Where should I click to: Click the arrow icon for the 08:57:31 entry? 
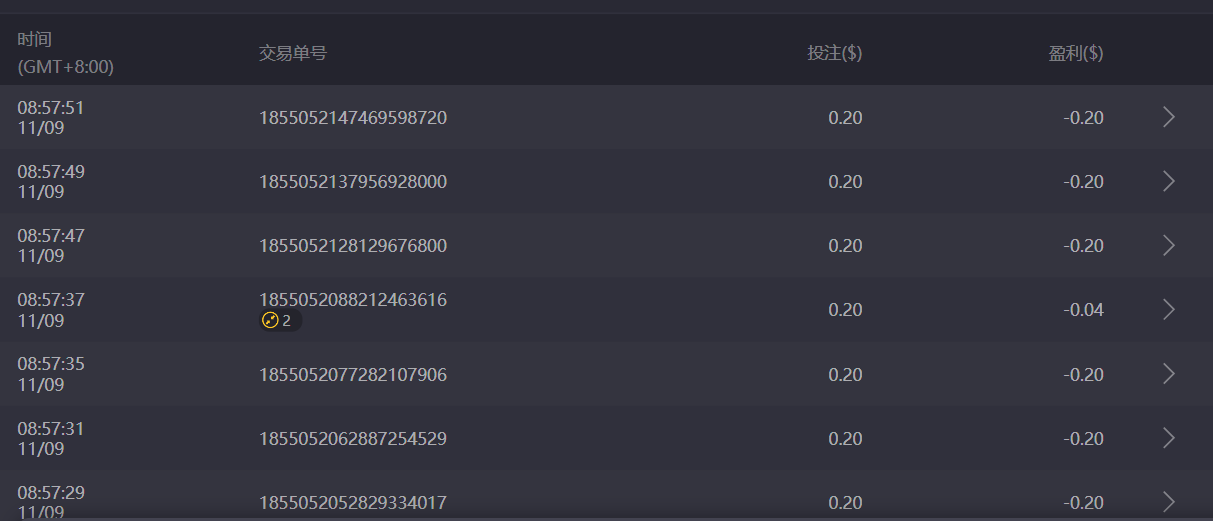click(x=1168, y=438)
